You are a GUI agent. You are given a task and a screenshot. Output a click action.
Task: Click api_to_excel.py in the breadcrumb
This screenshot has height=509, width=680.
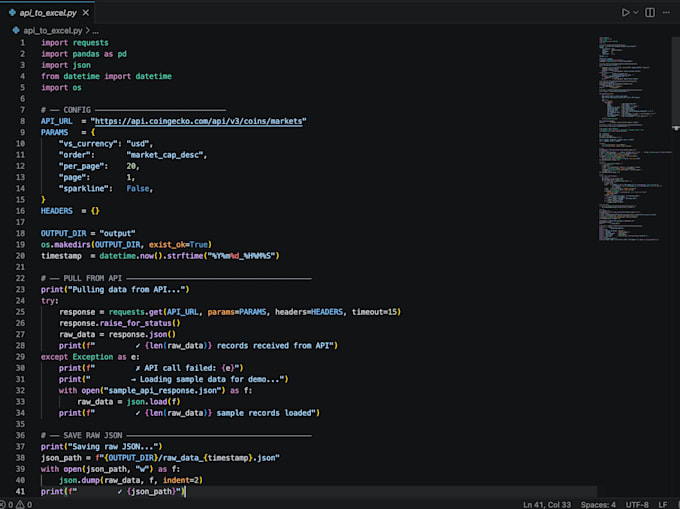(52, 30)
